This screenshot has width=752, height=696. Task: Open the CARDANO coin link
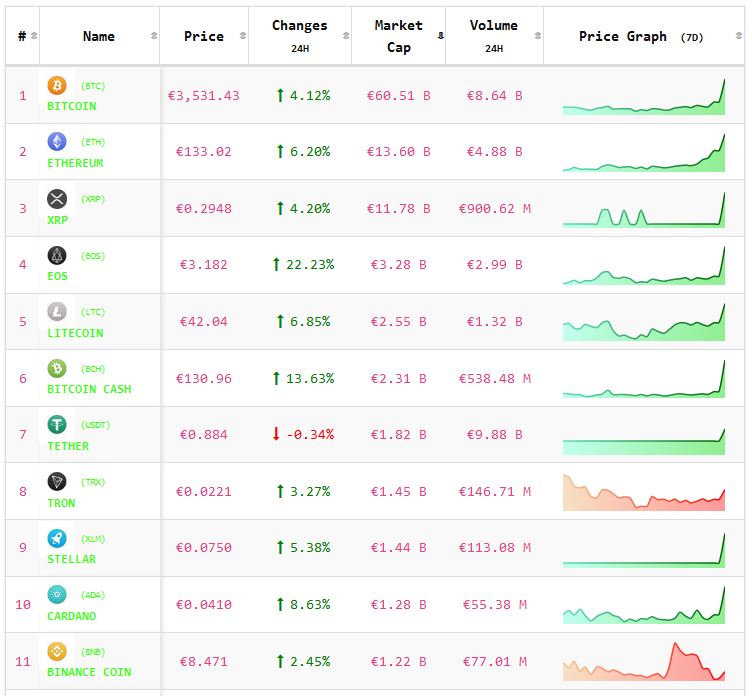pos(72,616)
